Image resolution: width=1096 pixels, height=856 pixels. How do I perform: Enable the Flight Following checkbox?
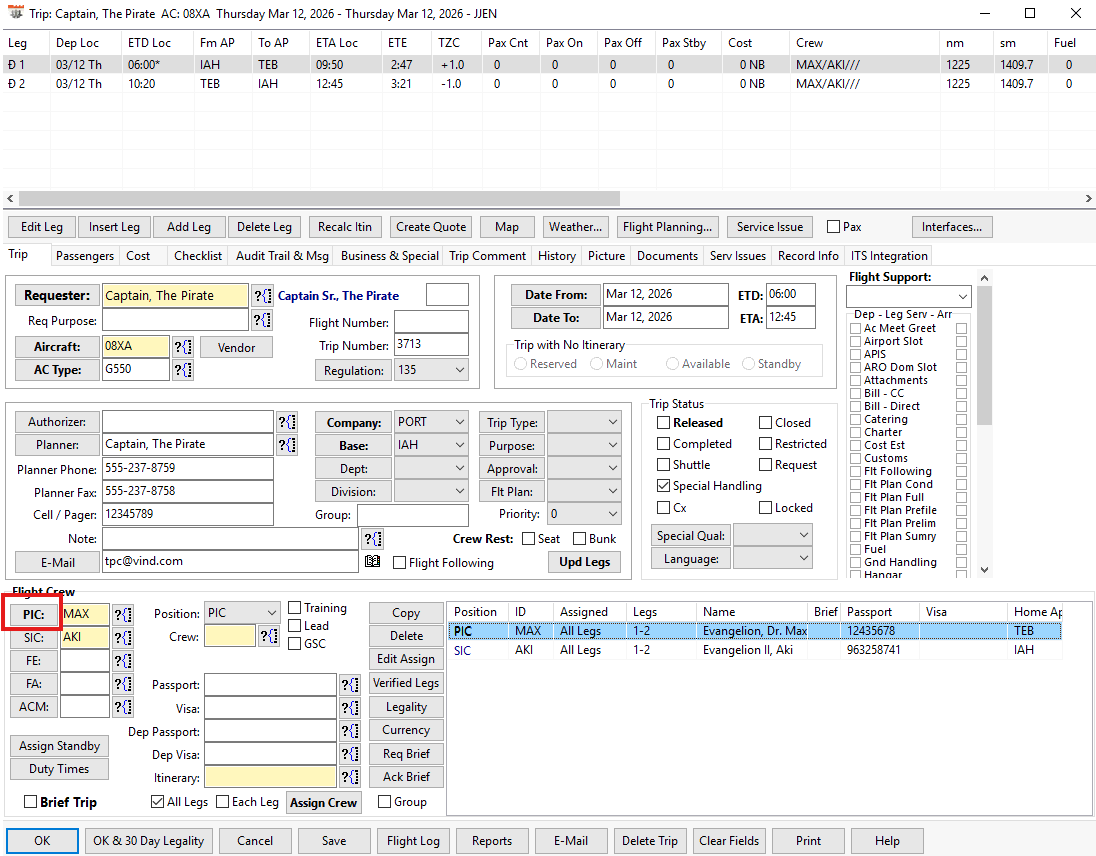pos(400,563)
